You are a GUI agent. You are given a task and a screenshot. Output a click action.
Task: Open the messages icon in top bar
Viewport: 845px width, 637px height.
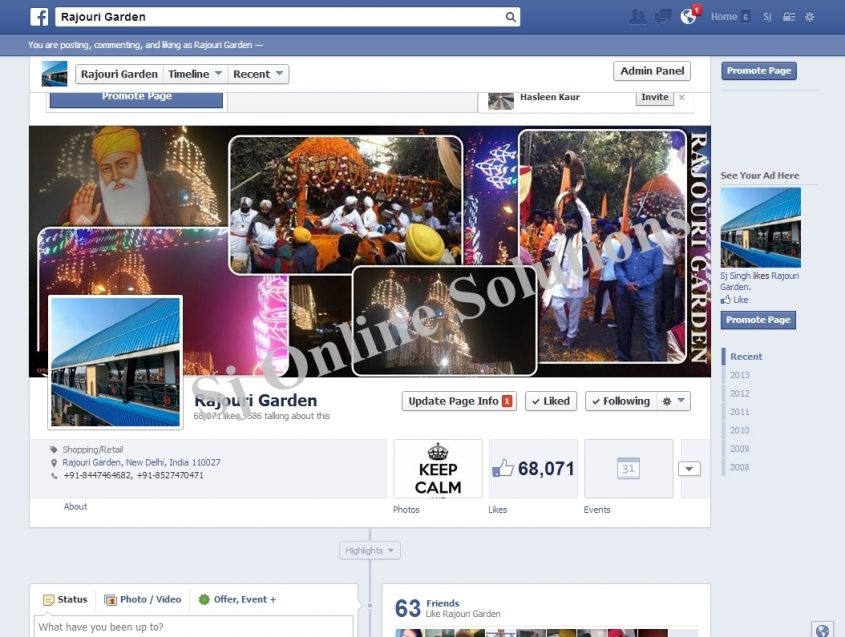point(662,17)
